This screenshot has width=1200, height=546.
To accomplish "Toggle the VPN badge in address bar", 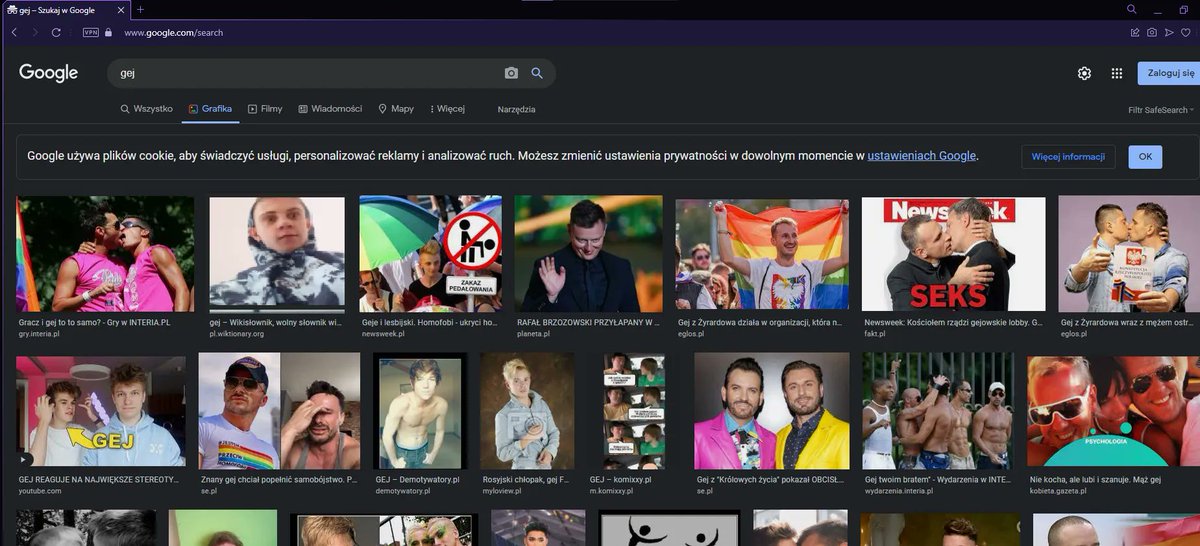I will click(x=91, y=32).
